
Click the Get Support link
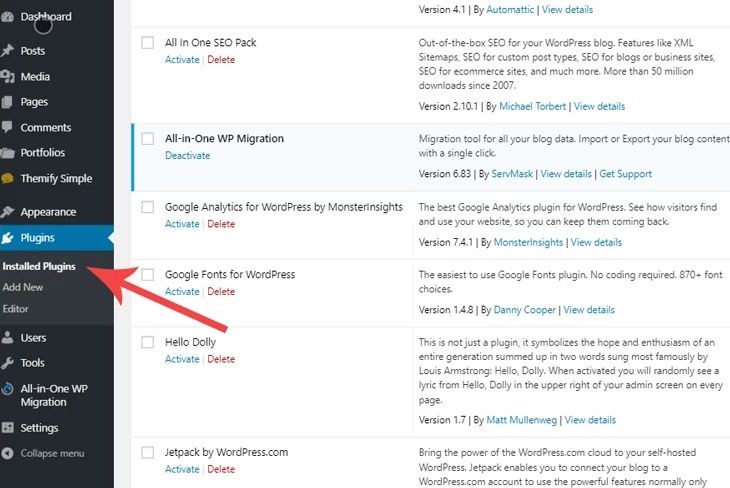click(x=625, y=174)
